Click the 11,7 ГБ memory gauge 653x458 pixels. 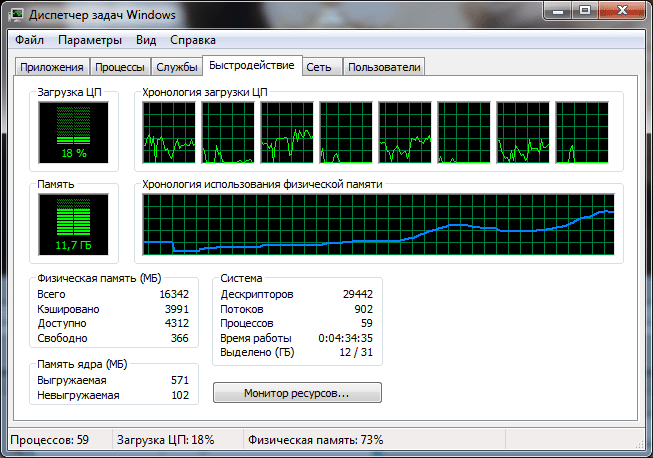pyautogui.click(x=73, y=224)
